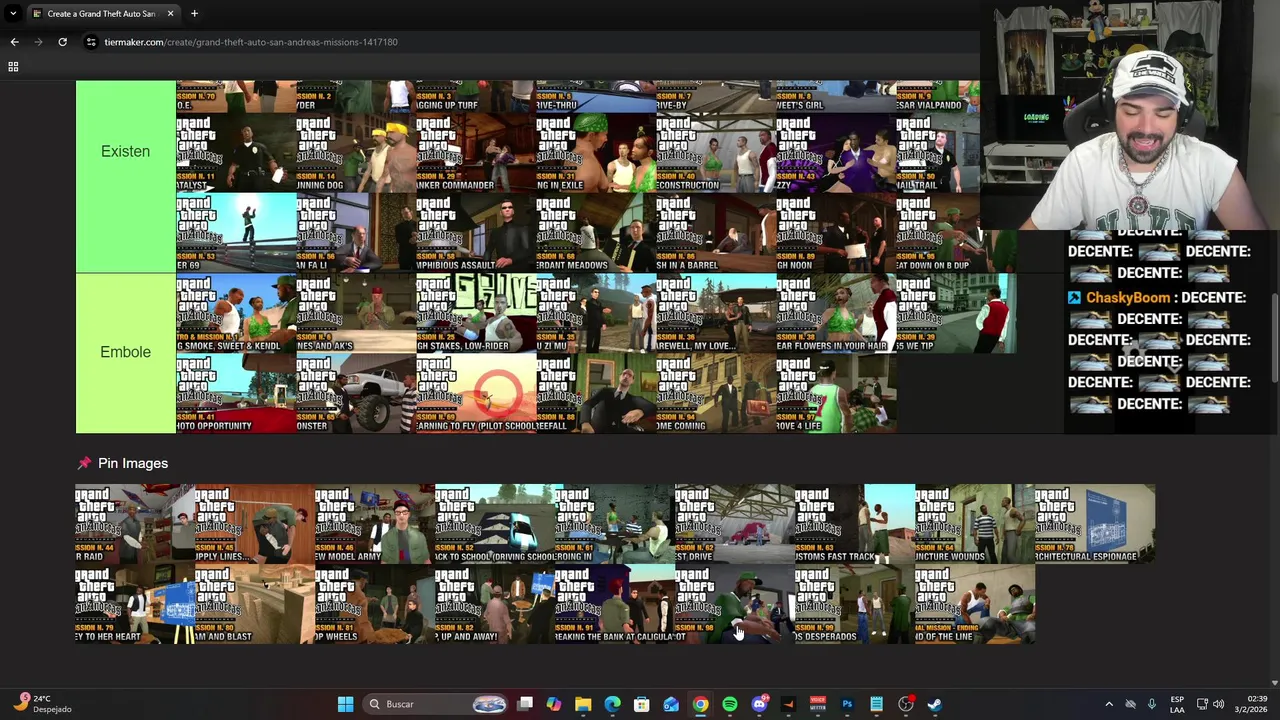Open Task View from taskbar
1280x720 pixels.
(x=525, y=704)
